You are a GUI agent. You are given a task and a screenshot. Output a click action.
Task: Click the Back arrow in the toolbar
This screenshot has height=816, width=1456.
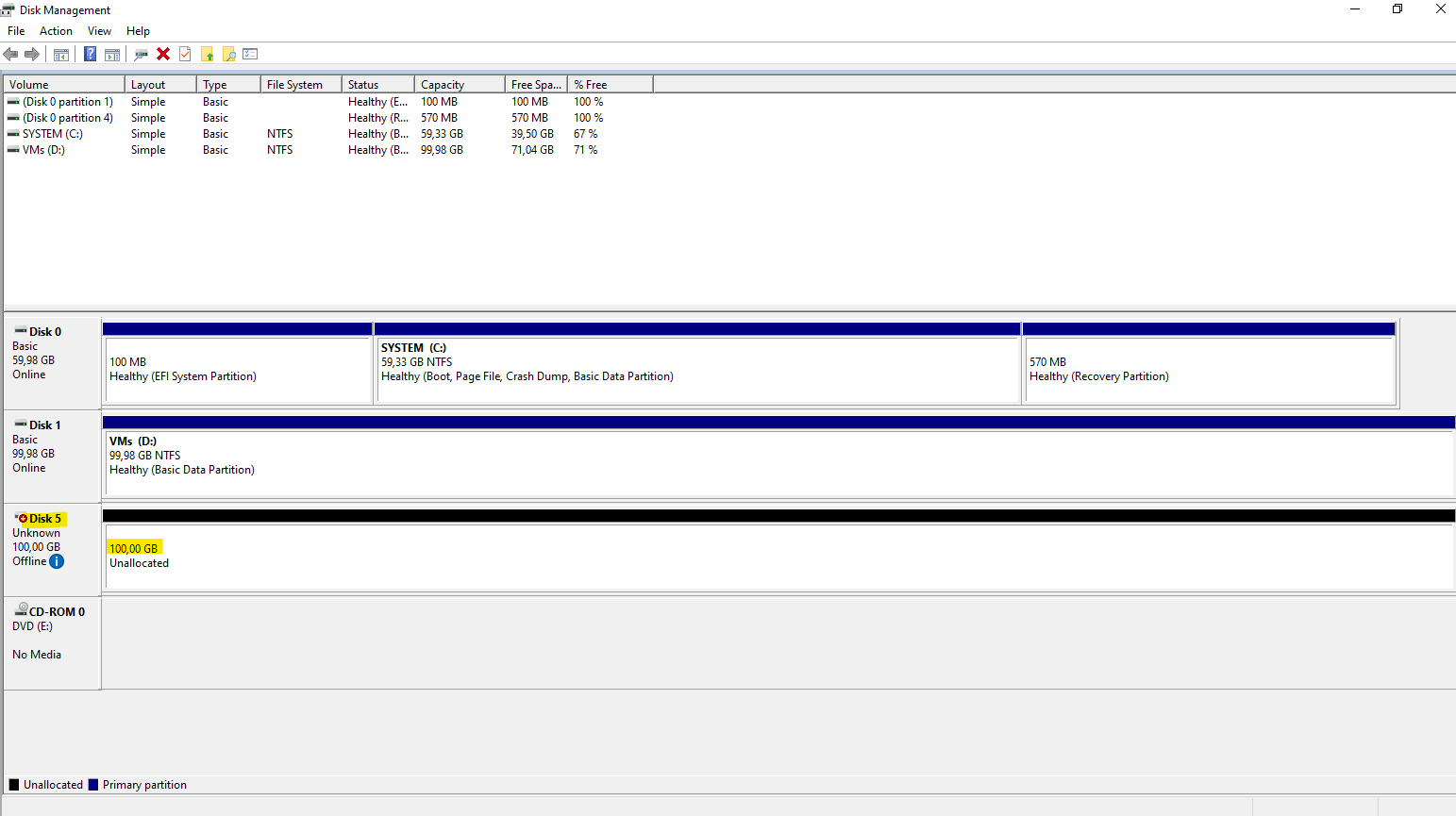[x=11, y=54]
